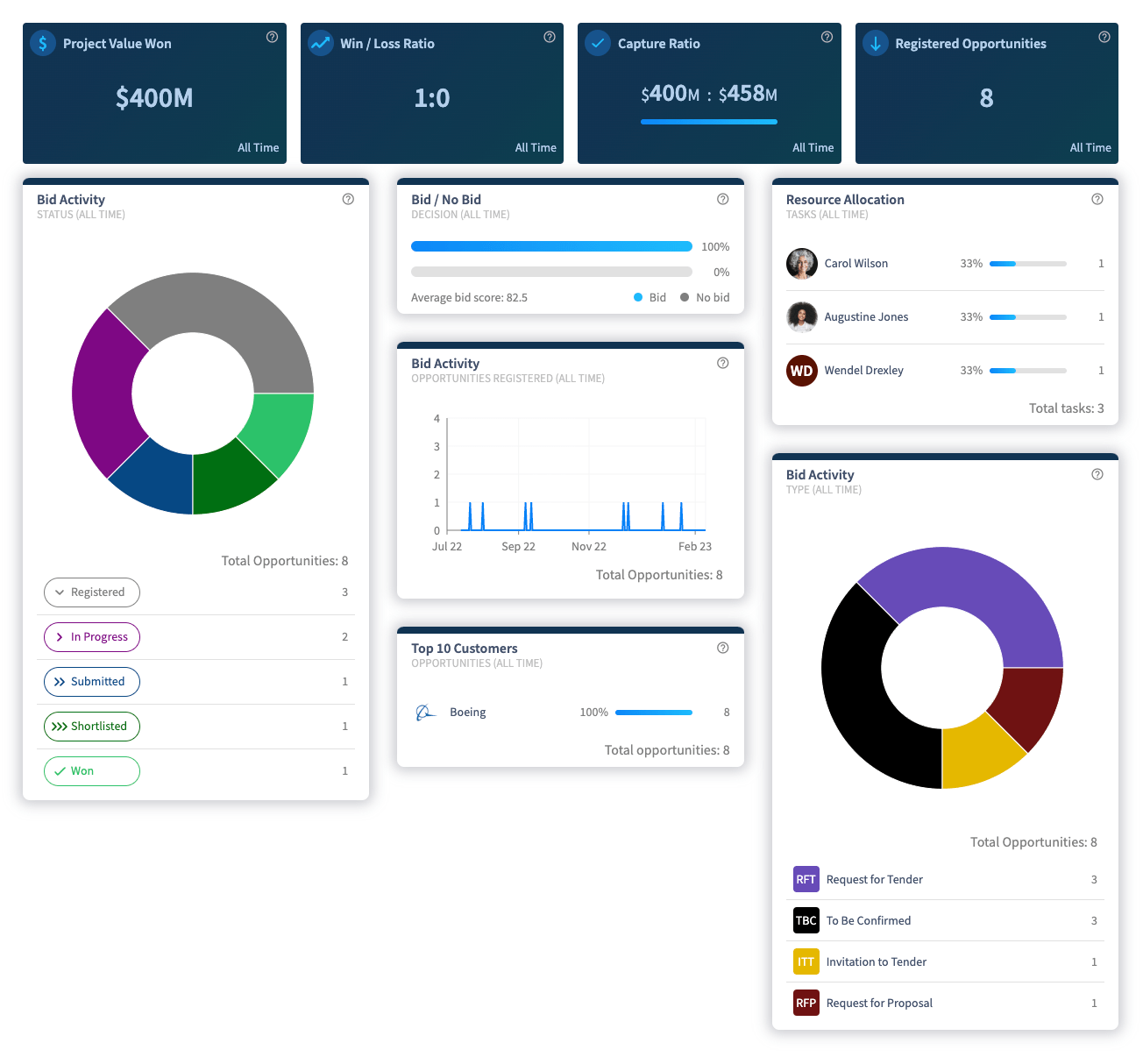Click the Boeing customer name link
1143x1064 pixels.
(x=467, y=712)
